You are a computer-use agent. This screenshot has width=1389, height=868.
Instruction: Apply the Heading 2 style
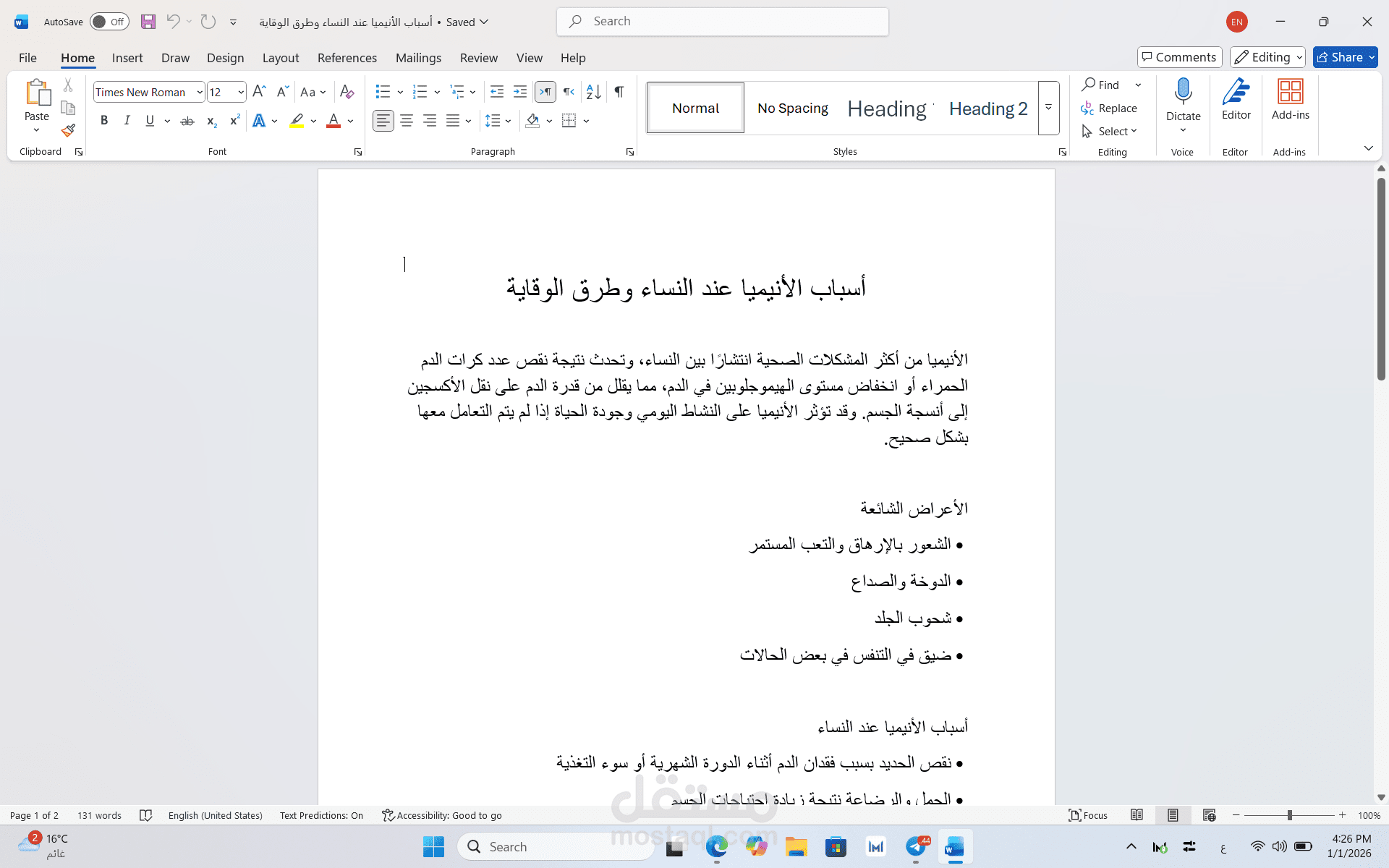[x=988, y=108]
